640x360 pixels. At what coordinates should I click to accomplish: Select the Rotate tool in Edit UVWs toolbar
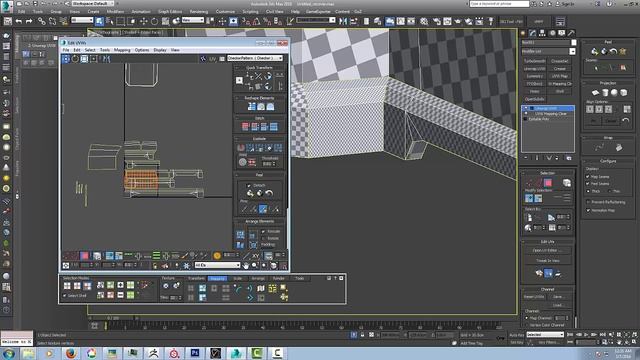point(75,59)
